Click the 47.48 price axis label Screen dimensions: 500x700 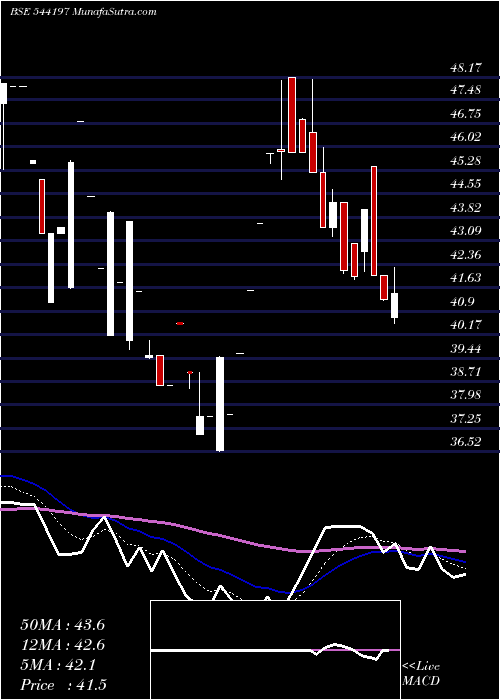(x=466, y=90)
